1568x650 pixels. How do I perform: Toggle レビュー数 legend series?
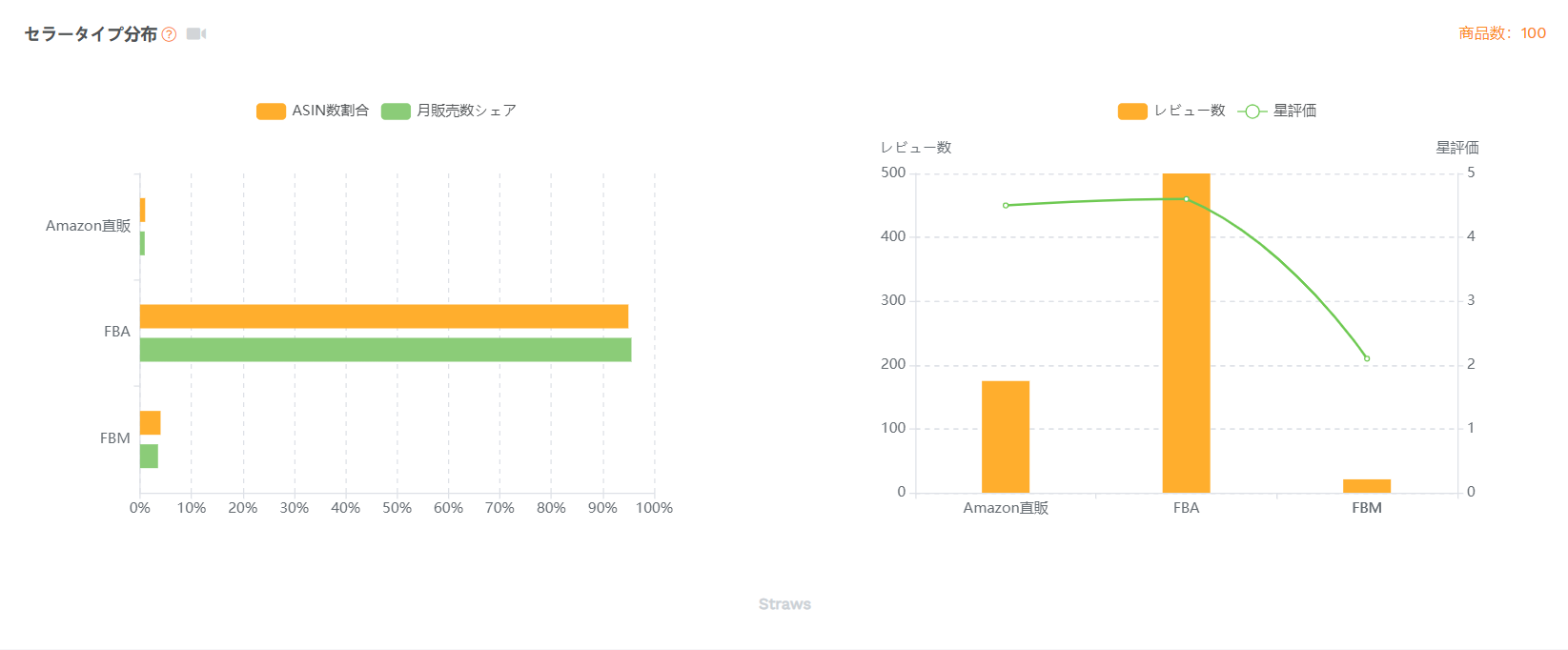click(1171, 111)
